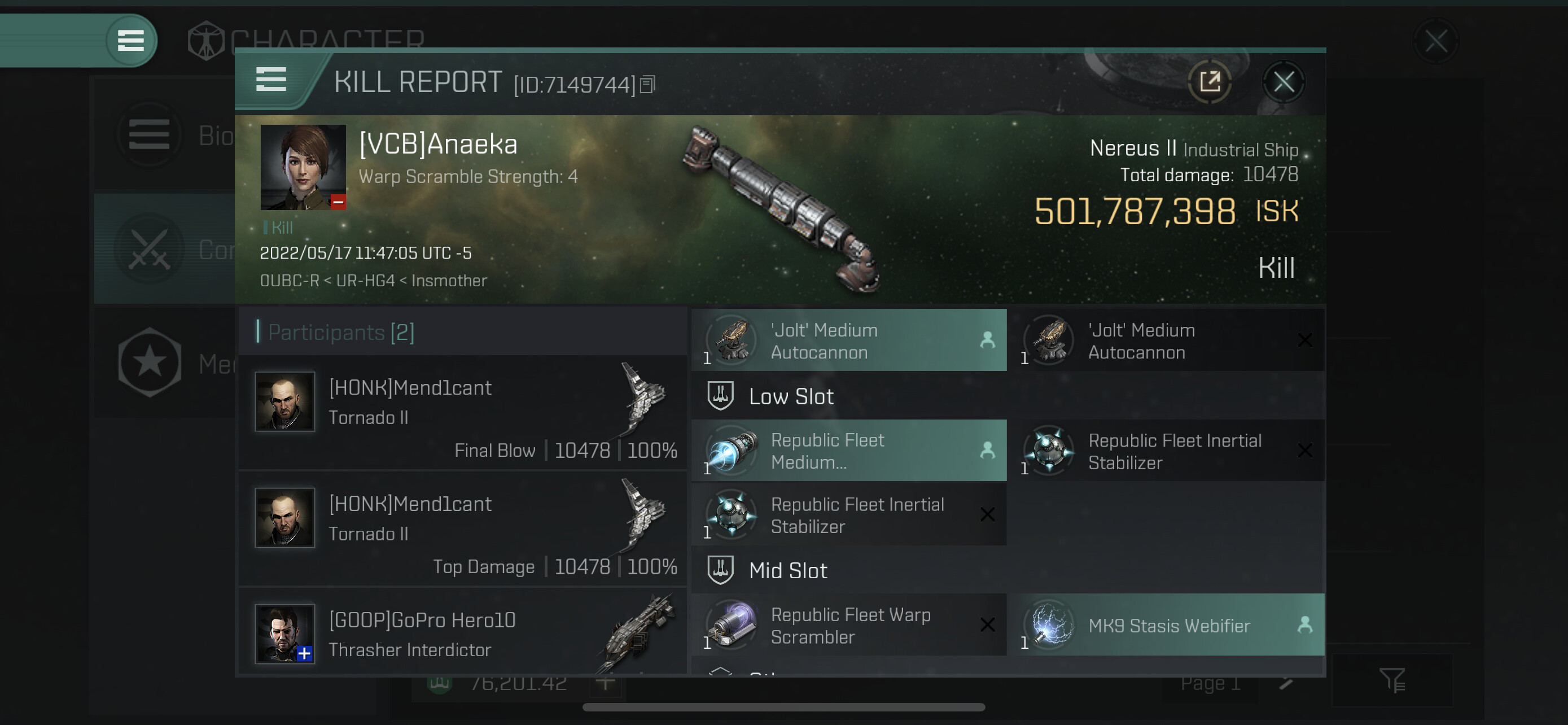Close the kill report window
Screen dimensions: 1568x725
1283,81
